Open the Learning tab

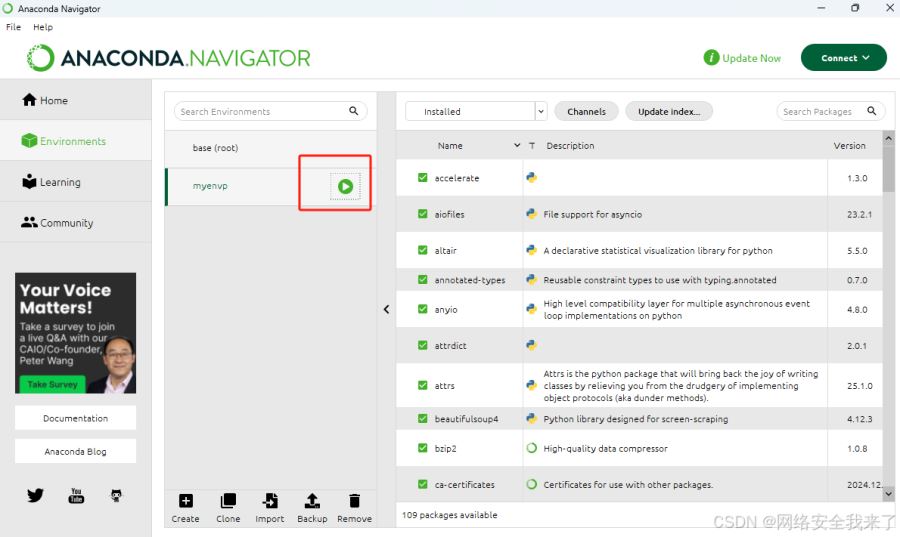tap(76, 182)
